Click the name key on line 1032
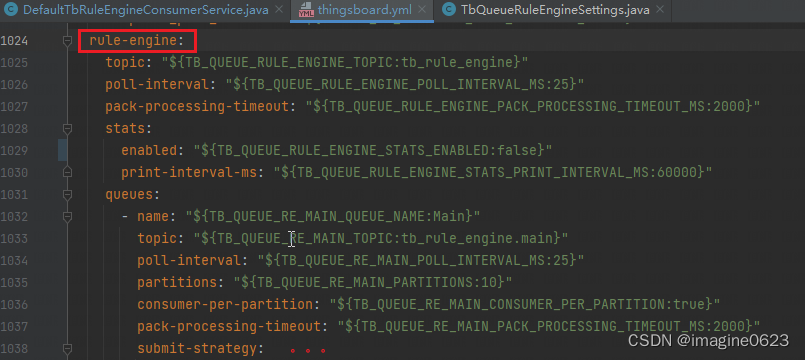 pyautogui.click(x=153, y=216)
